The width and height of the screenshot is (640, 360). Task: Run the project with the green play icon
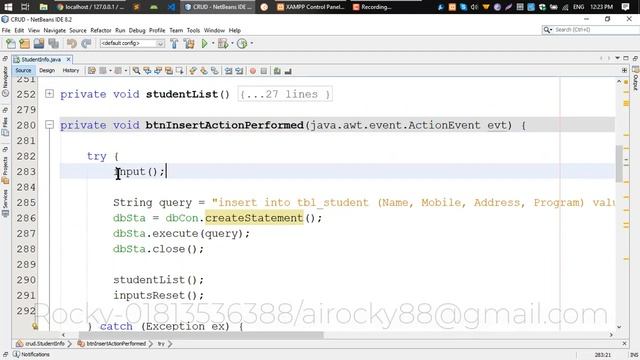204,43
